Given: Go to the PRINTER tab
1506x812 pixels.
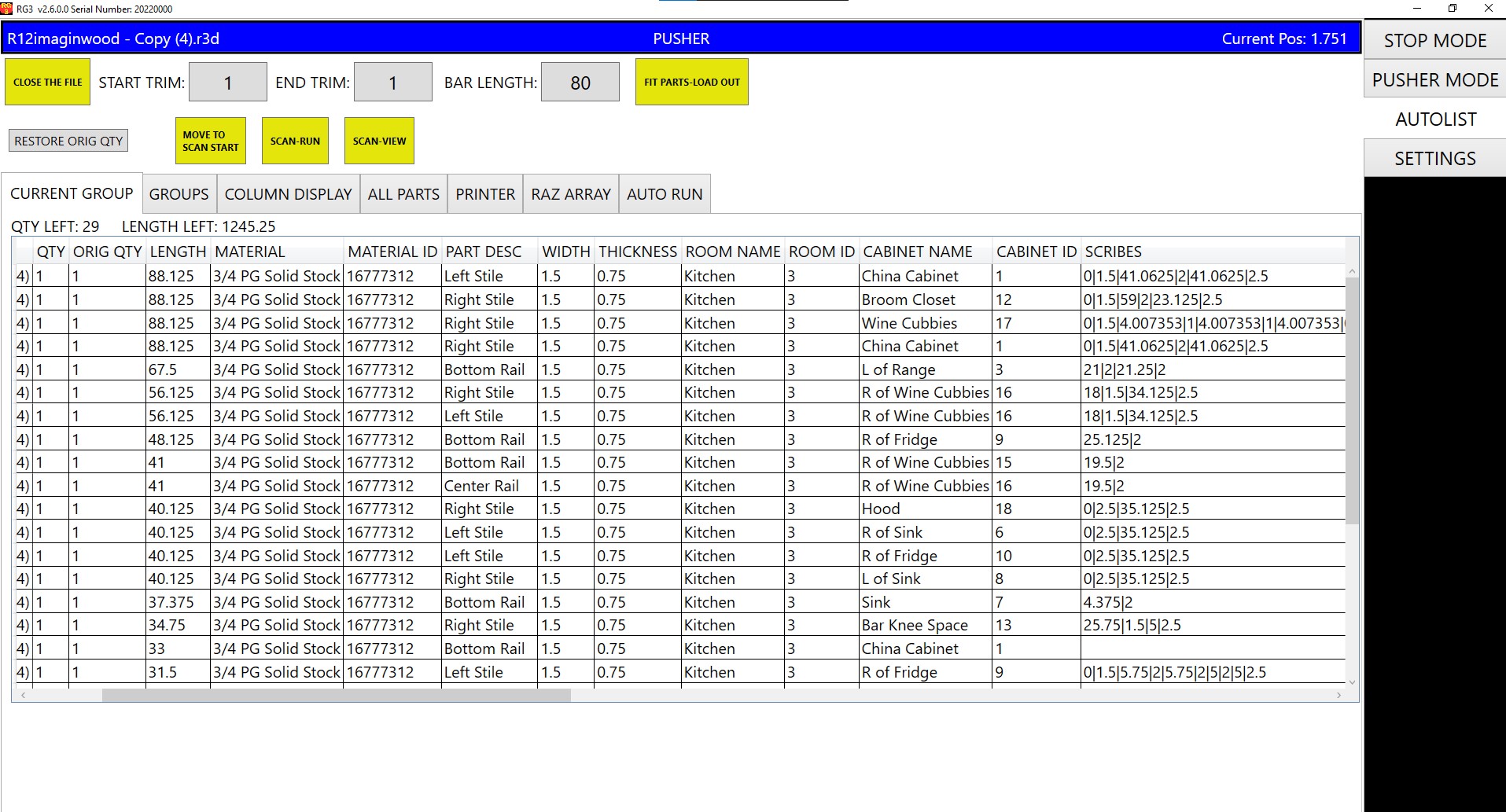Looking at the screenshot, I should [x=485, y=194].
